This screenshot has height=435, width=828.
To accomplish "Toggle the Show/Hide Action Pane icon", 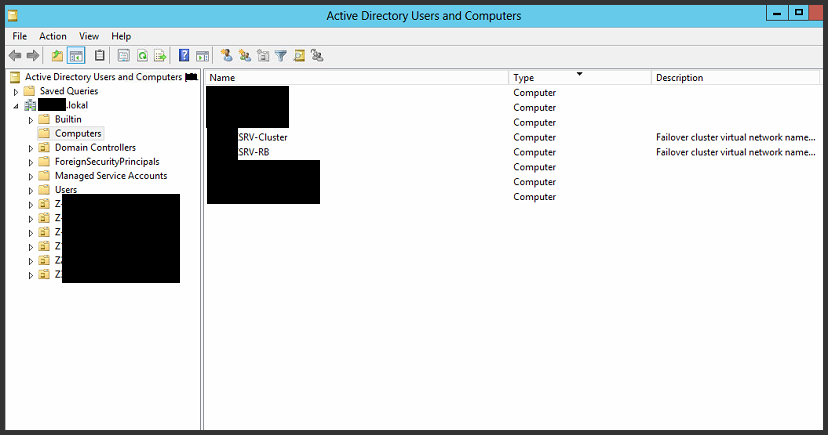I will (202, 55).
